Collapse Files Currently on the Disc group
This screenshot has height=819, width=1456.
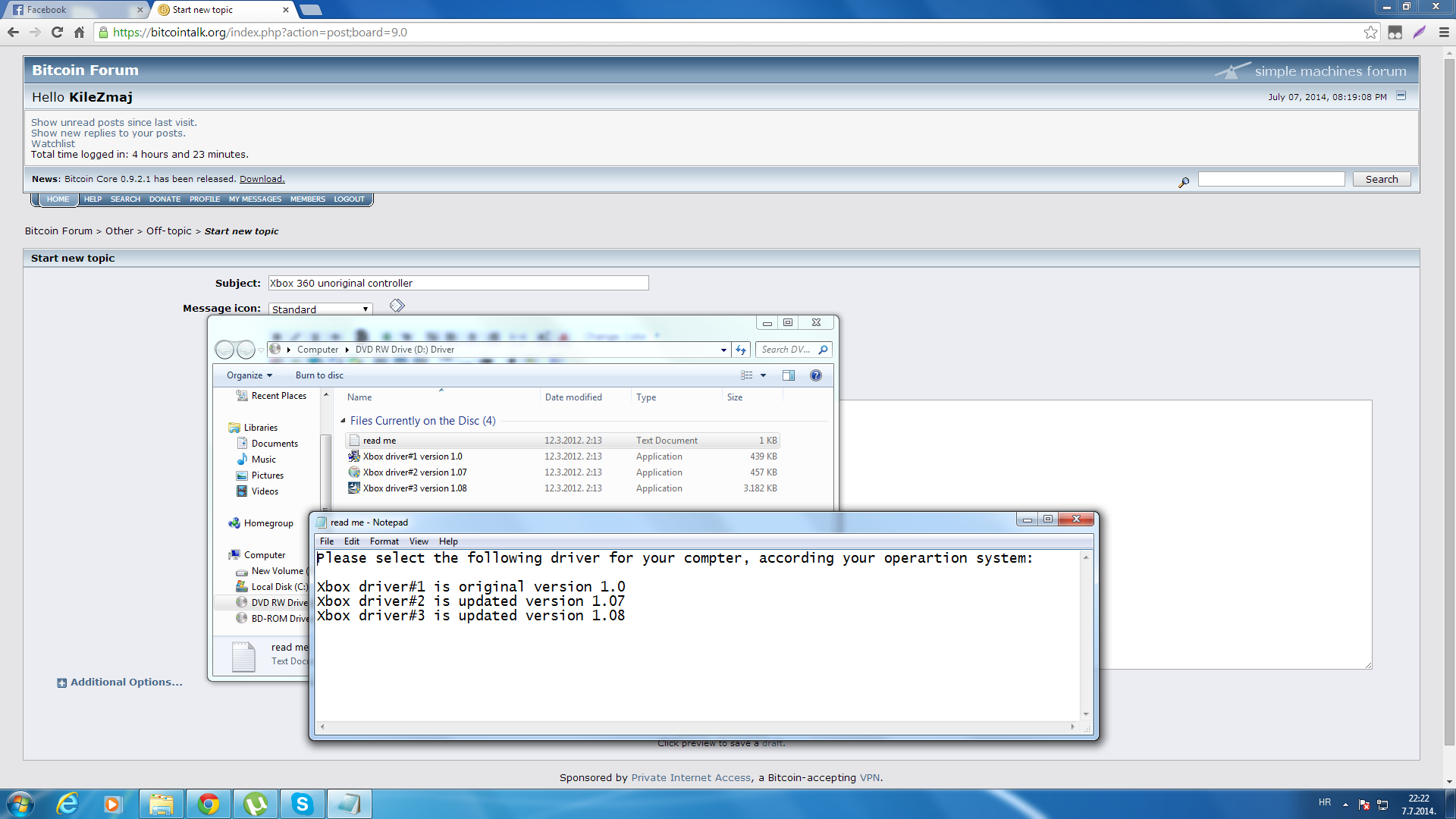tap(343, 421)
